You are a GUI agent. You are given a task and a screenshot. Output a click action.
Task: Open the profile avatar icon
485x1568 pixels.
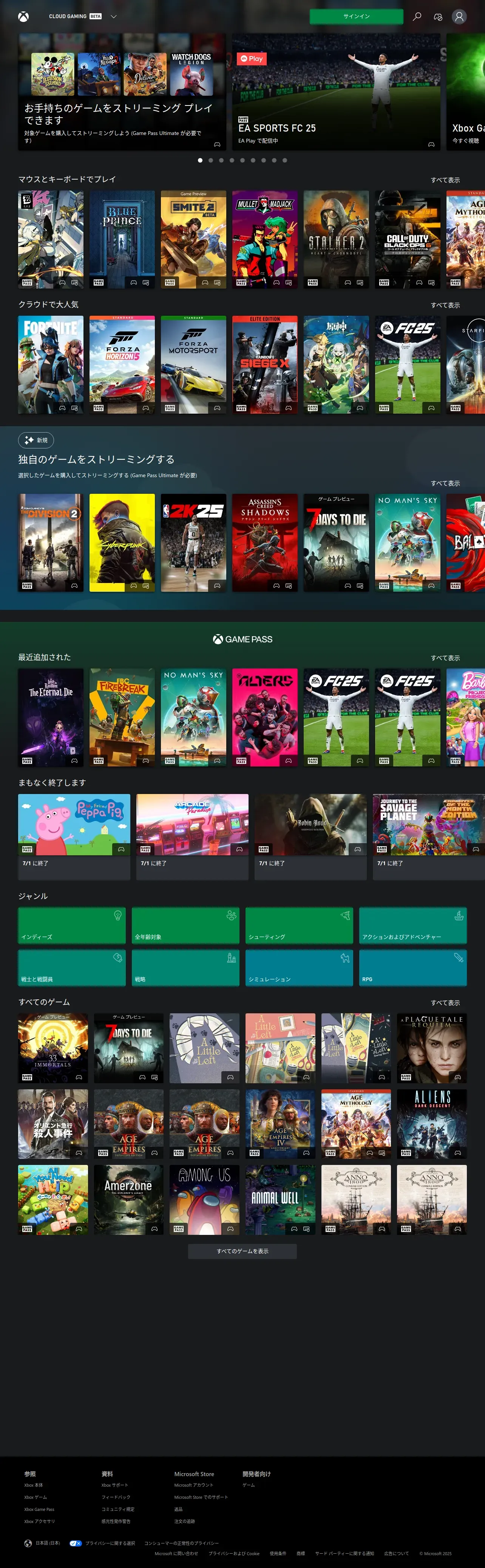click(x=459, y=16)
